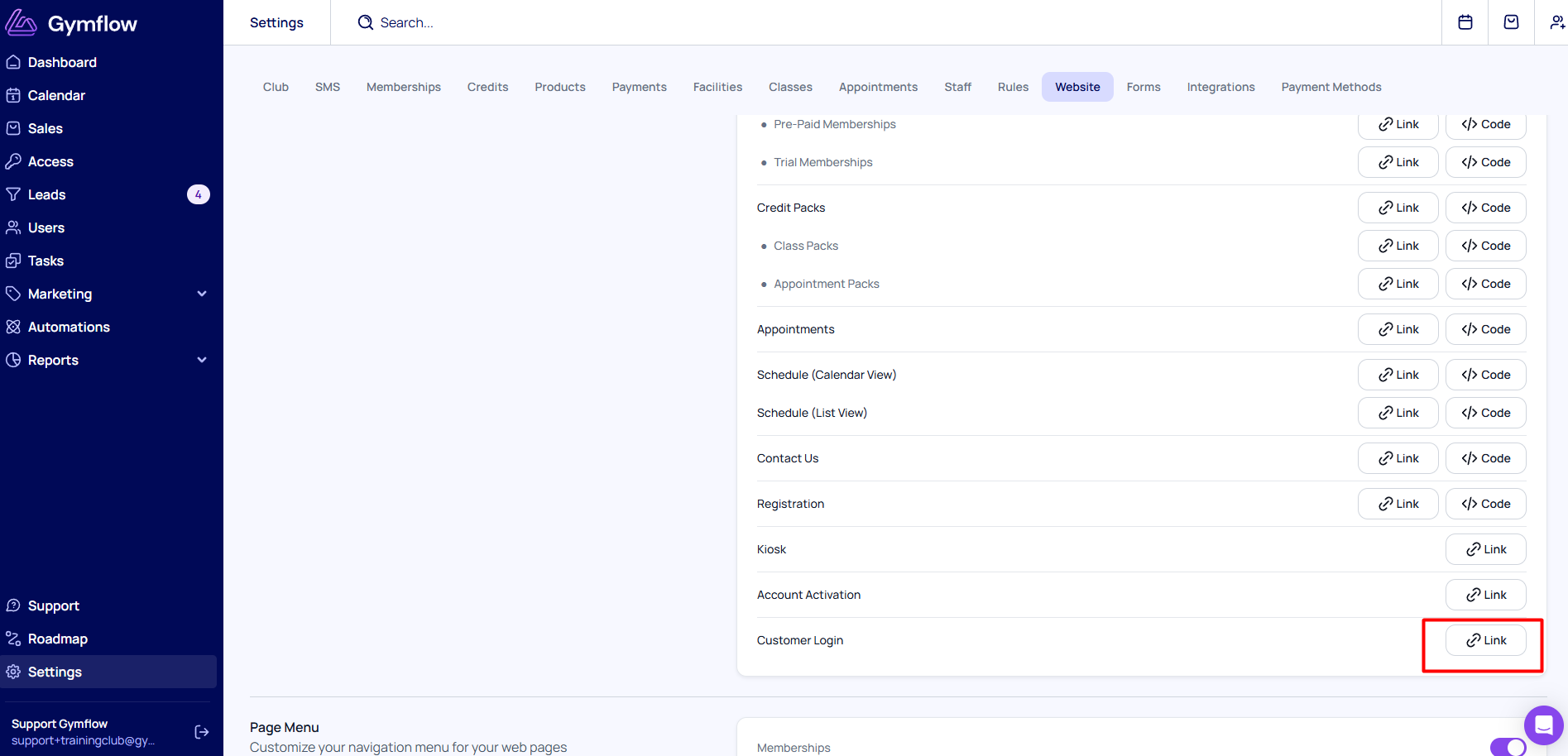Get Code for Class Packs
The image size is (1568, 756).
[x=1486, y=246]
